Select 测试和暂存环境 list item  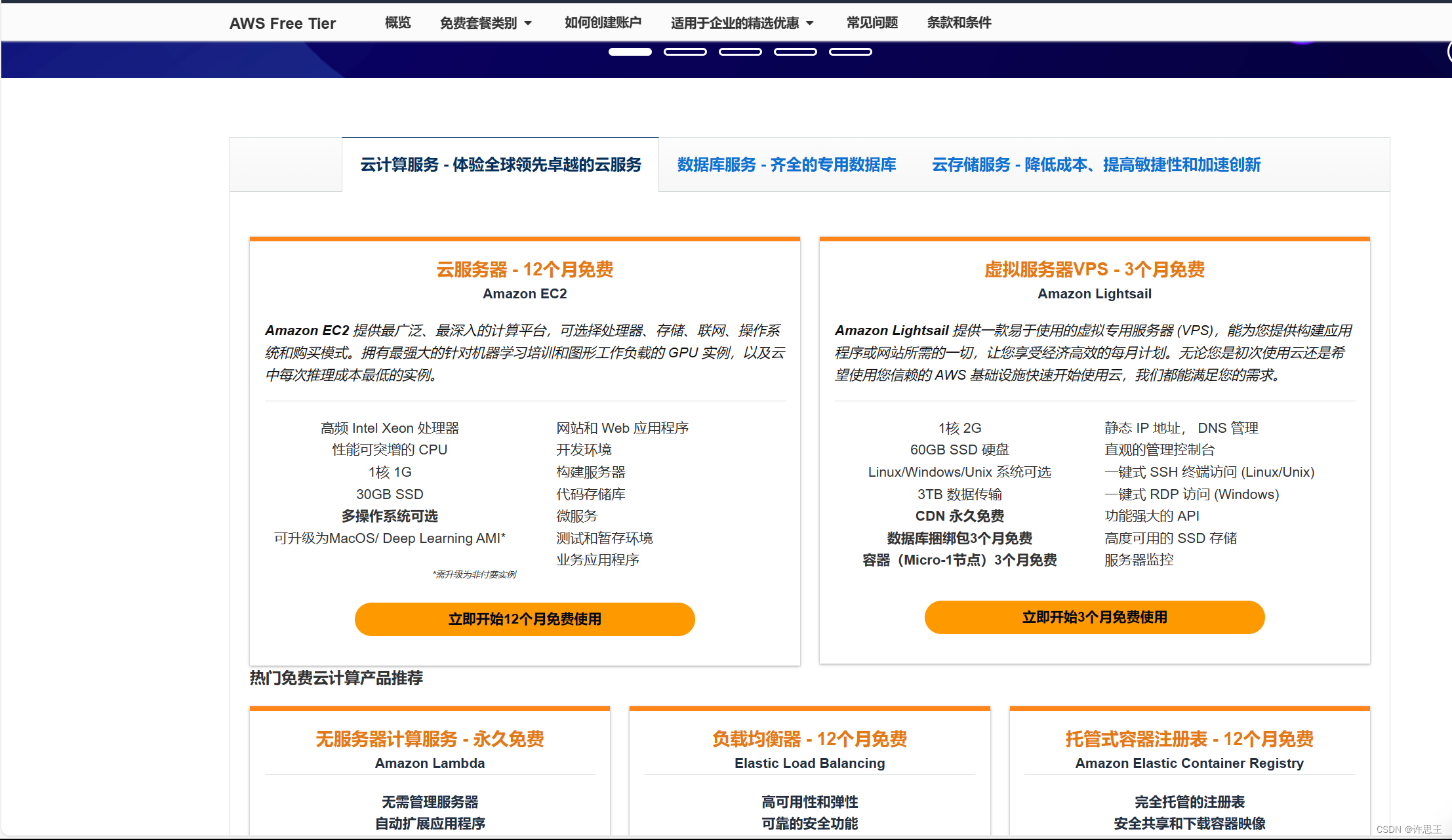tap(605, 538)
